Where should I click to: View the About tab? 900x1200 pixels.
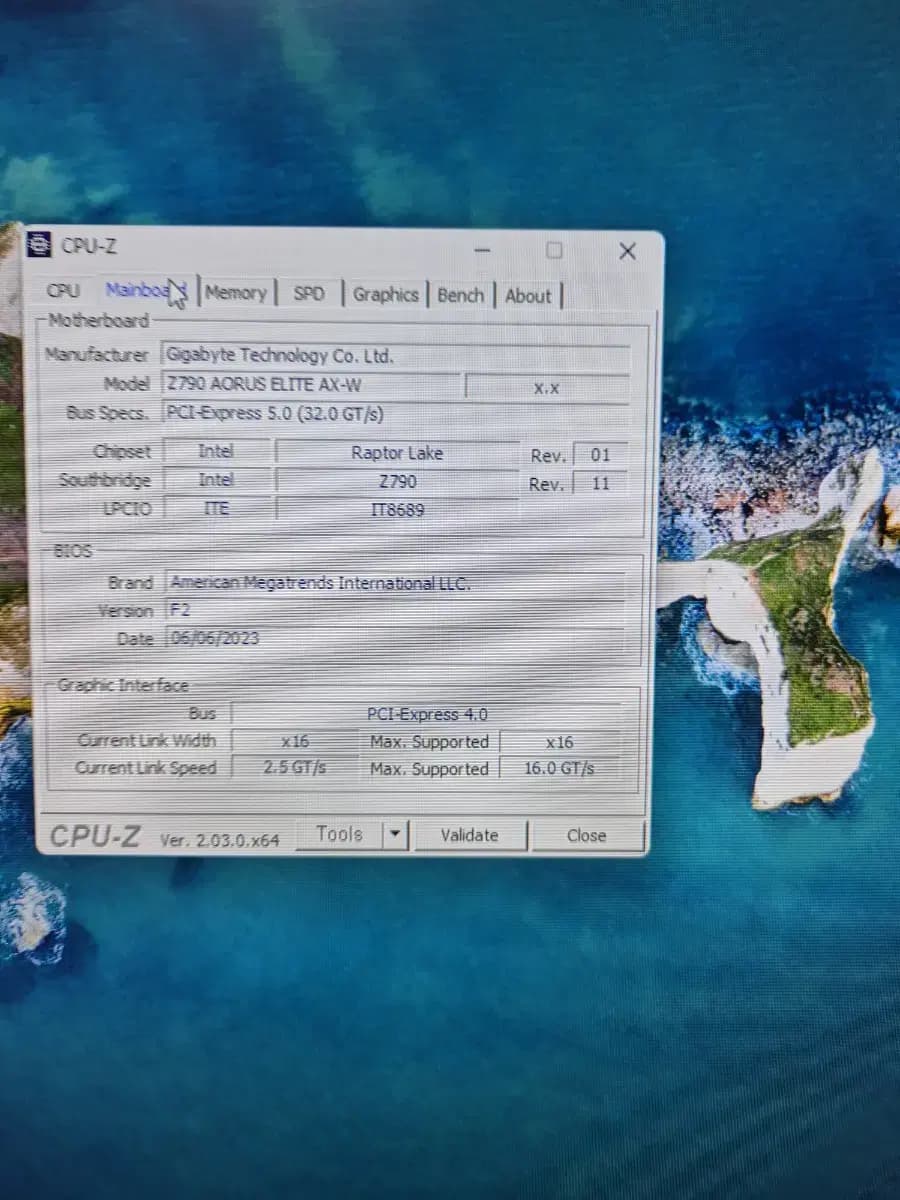tap(528, 296)
